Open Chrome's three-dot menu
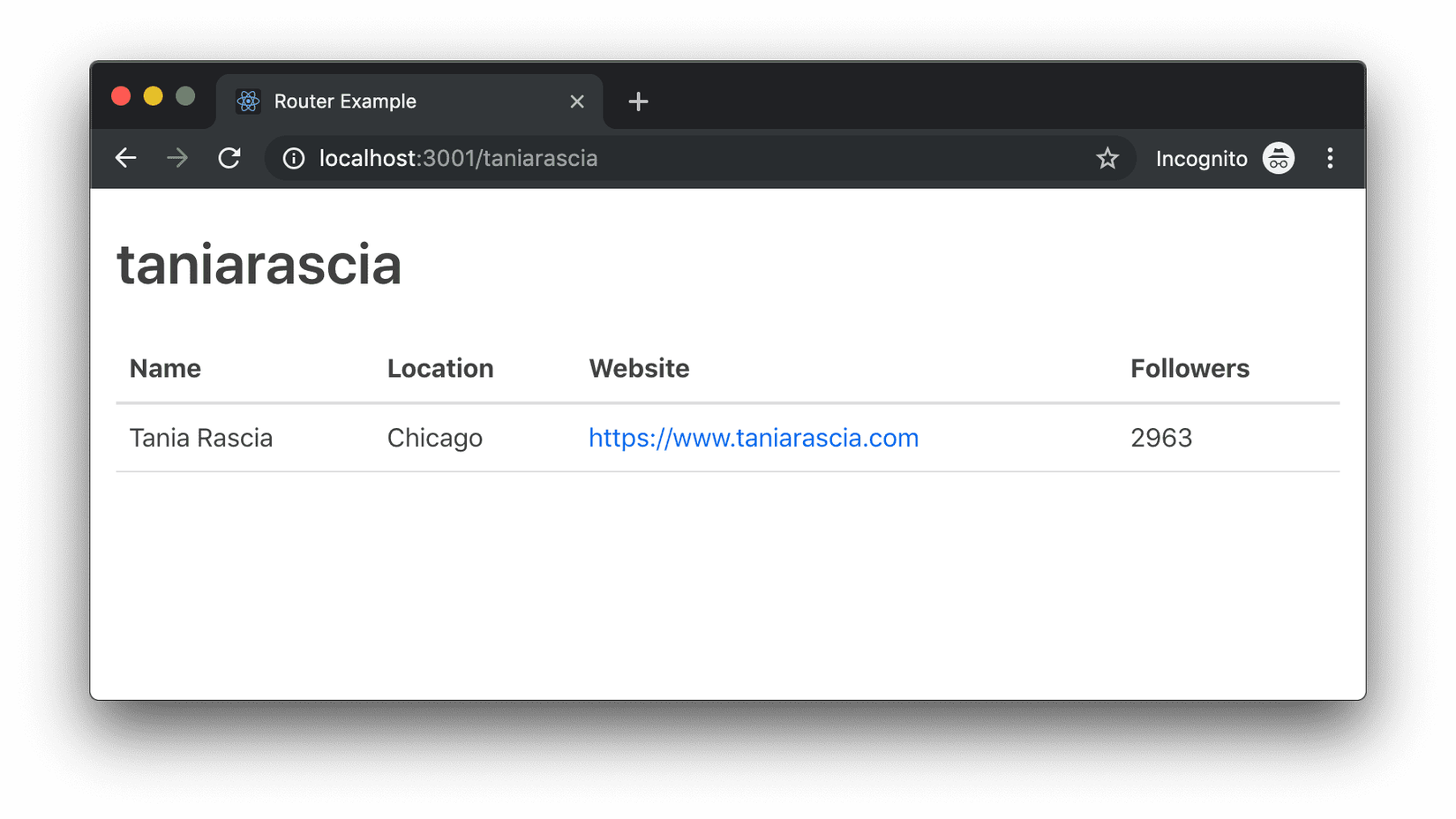 tap(1330, 158)
